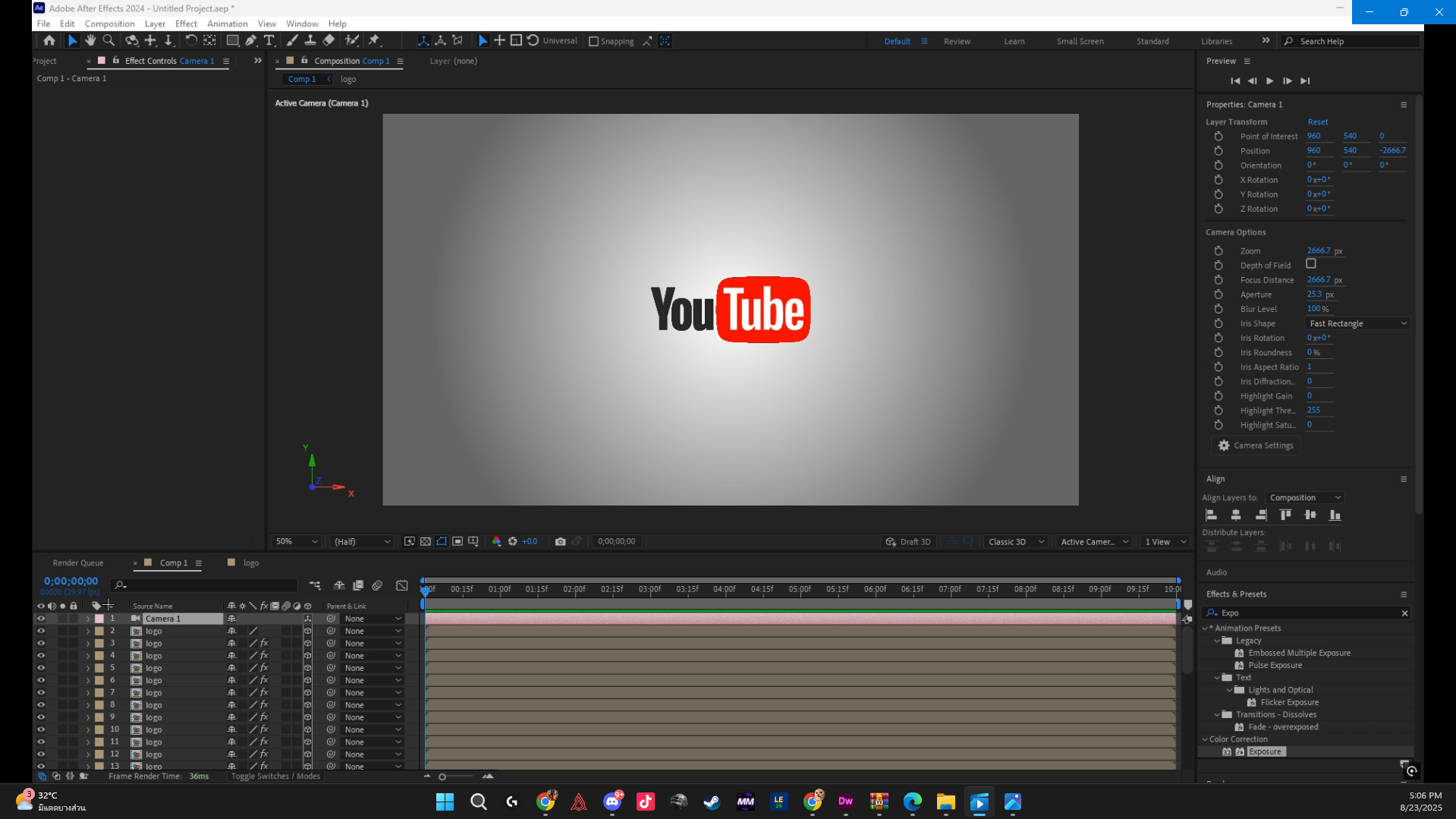Image resolution: width=1456 pixels, height=819 pixels.
Task: Click the Local Axis mode icon
Action: tap(423, 41)
